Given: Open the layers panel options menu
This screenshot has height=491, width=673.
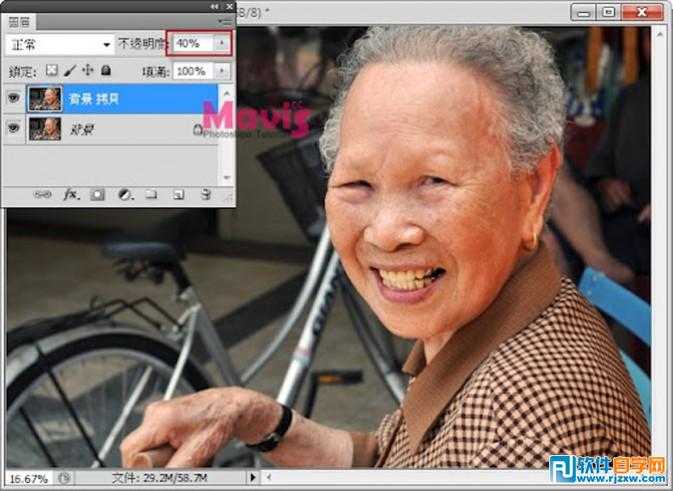Looking at the screenshot, I should pos(225,21).
